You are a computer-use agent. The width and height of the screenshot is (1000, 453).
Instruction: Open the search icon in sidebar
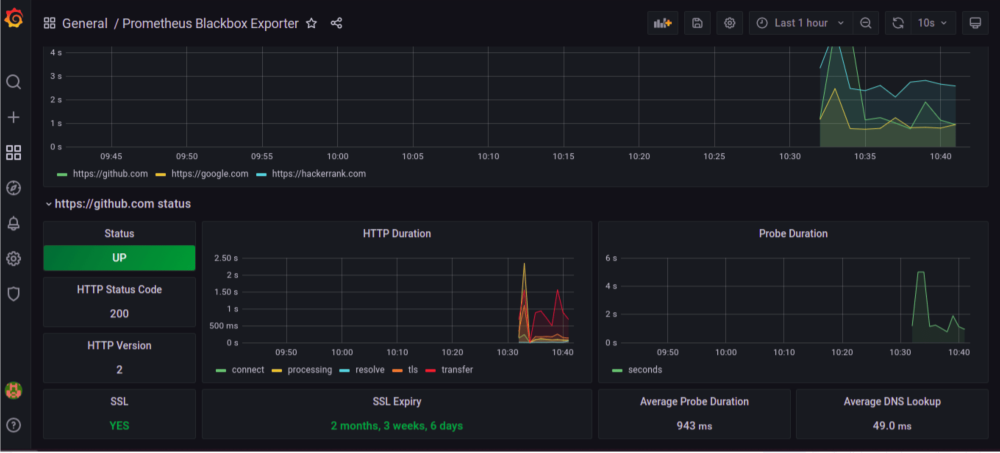coord(13,82)
